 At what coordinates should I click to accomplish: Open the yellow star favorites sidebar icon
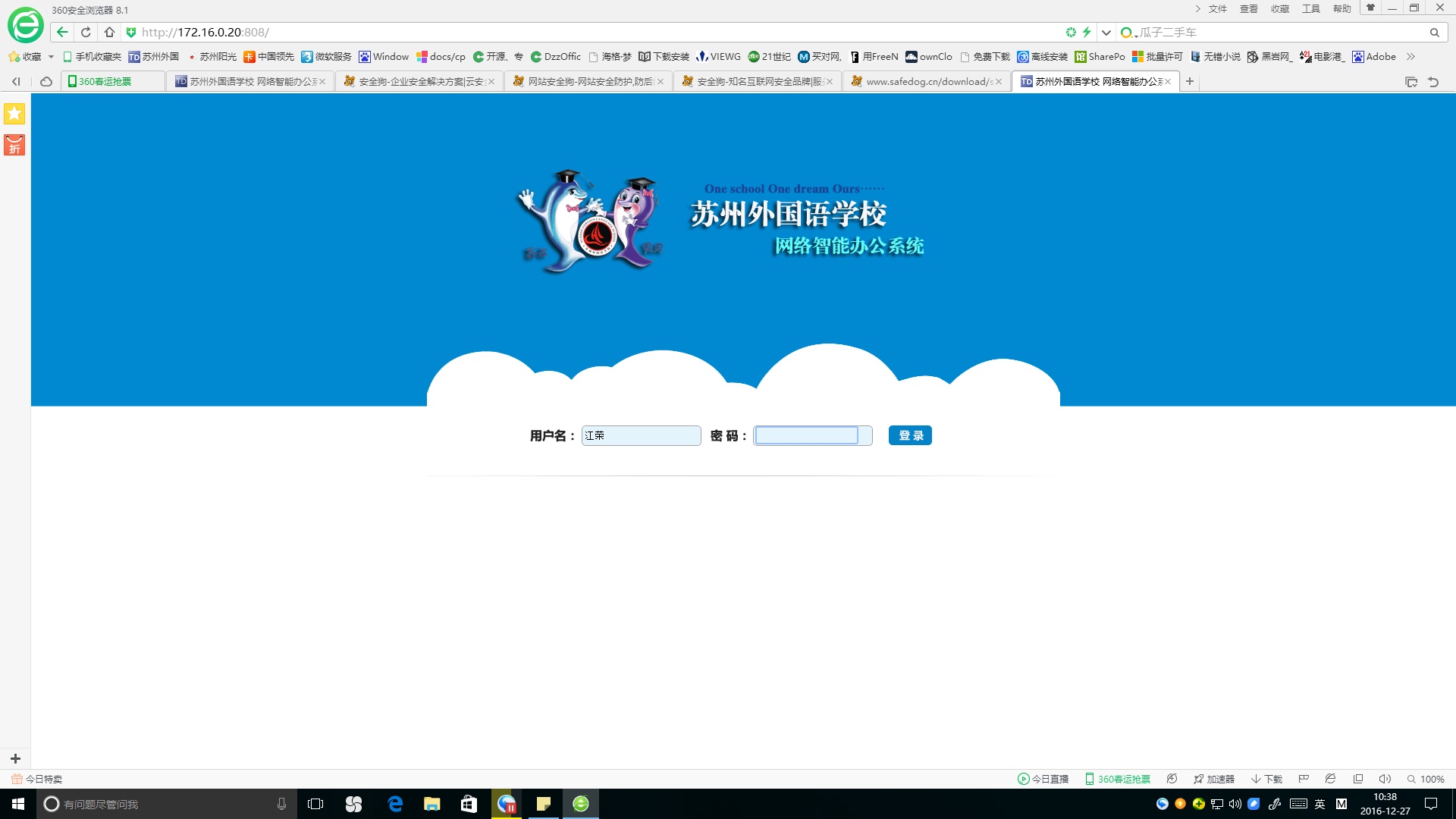point(14,114)
